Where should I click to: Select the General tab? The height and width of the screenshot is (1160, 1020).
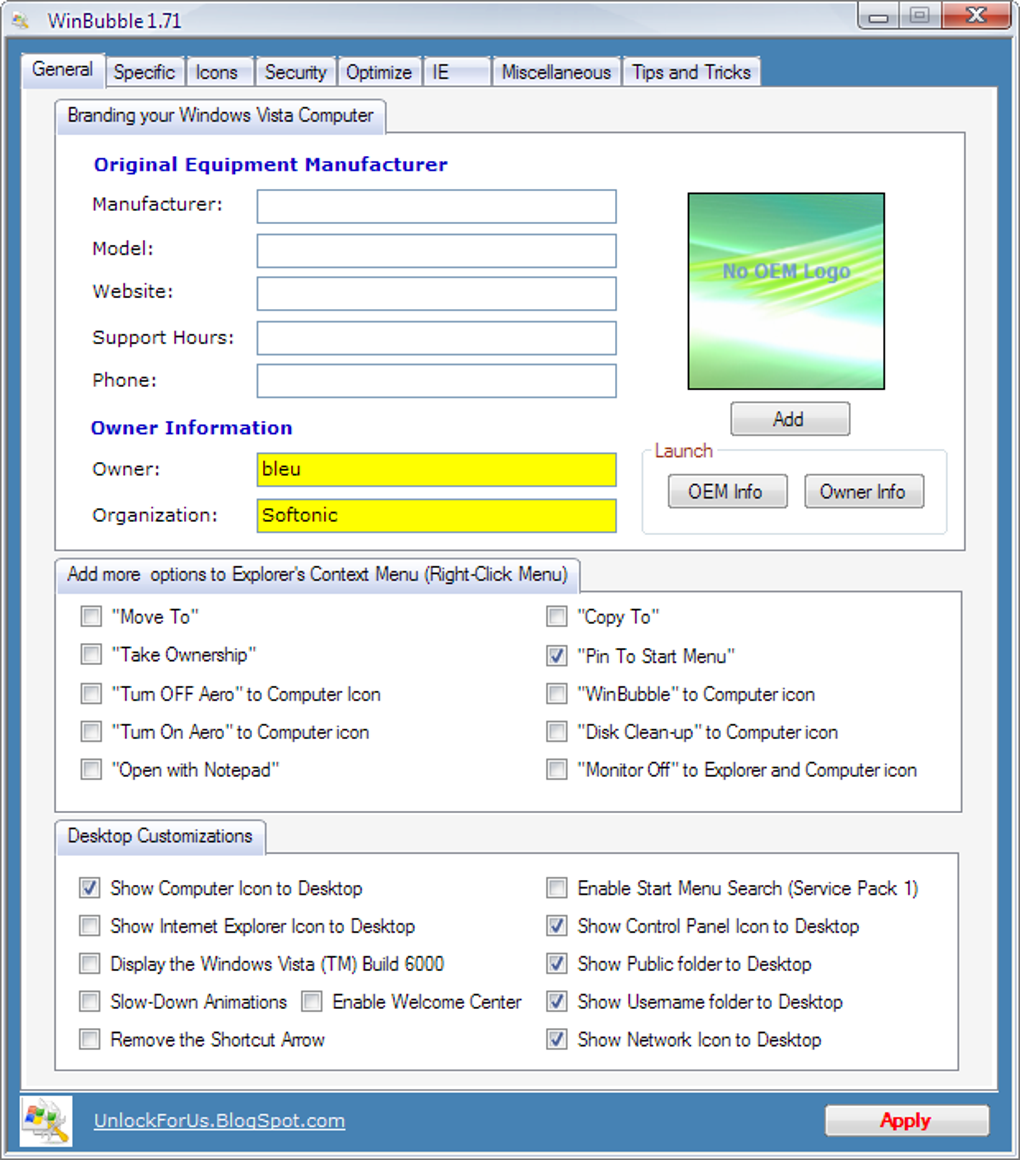(63, 70)
